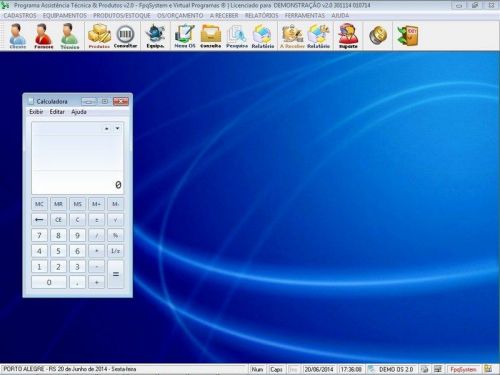This screenshot has width=500, height=375.
Task: Click digit 7 on calculator
Action: (x=39, y=235)
